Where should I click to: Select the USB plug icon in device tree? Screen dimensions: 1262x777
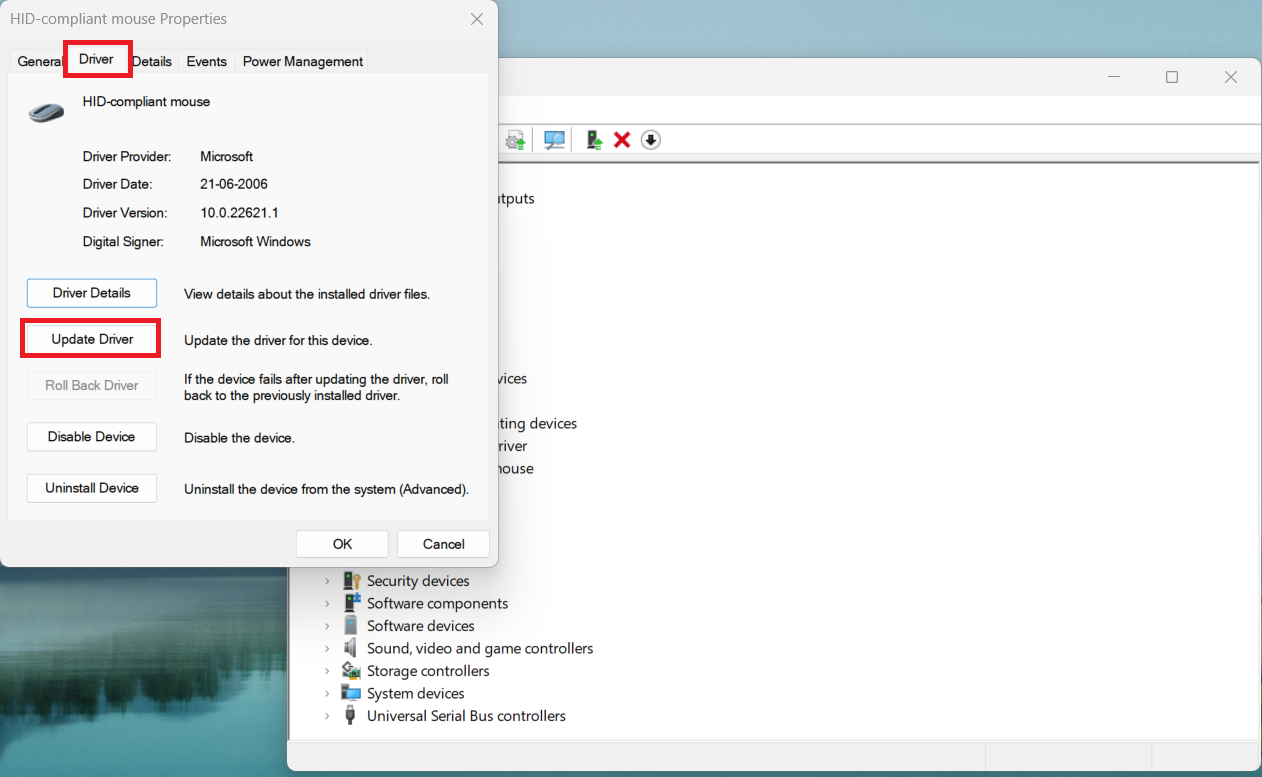click(x=351, y=716)
